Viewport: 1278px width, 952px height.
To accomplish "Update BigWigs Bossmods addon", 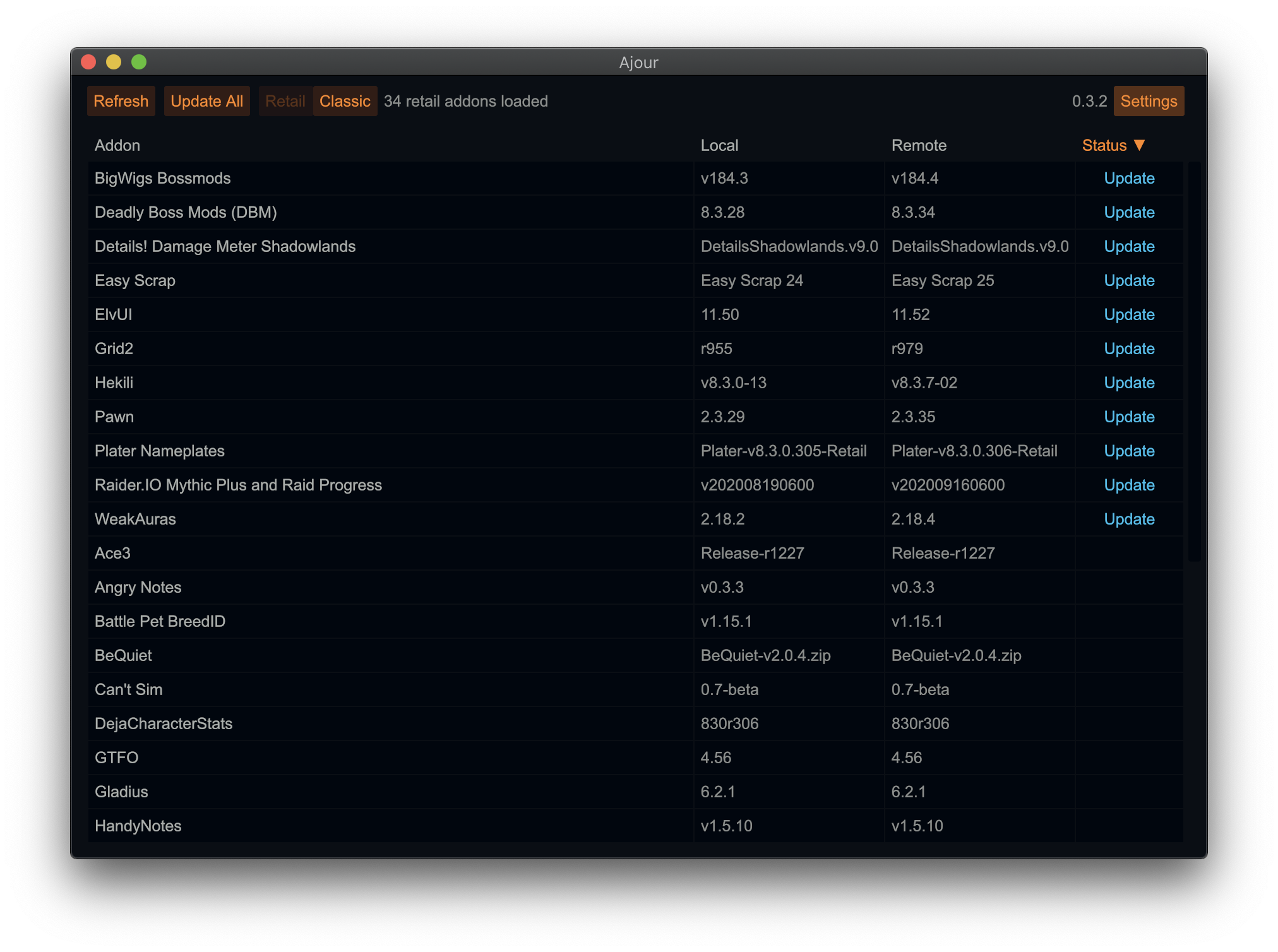I will 1129,178.
